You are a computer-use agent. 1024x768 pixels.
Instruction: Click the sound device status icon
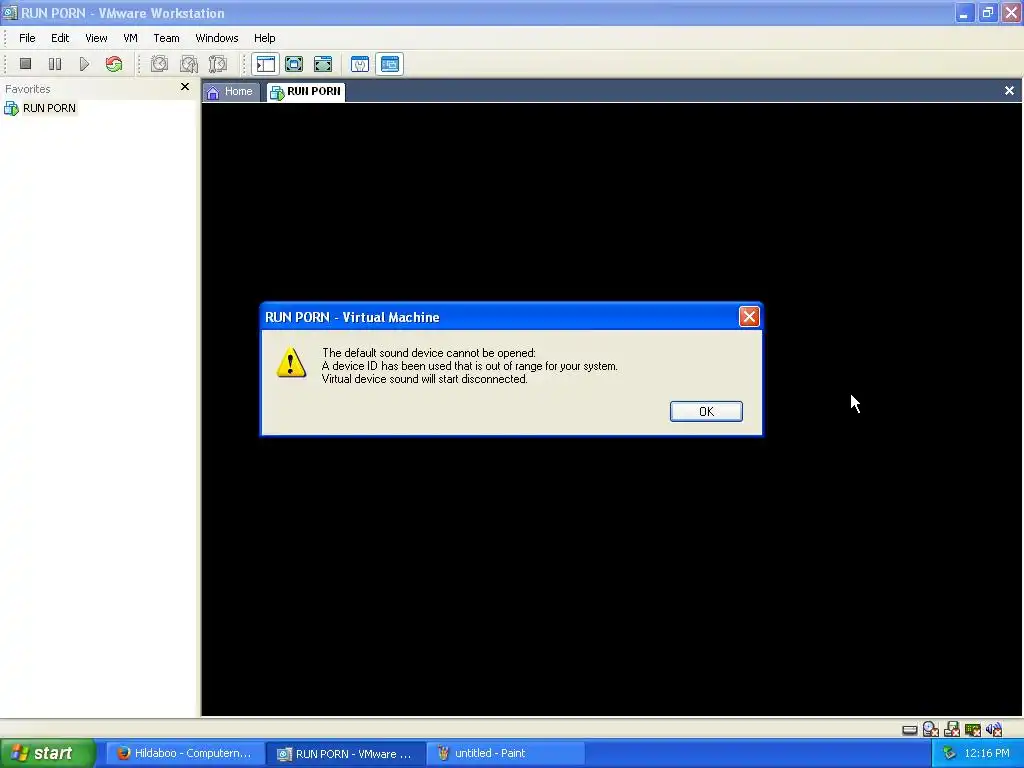pyautogui.click(x=994, y=729)
